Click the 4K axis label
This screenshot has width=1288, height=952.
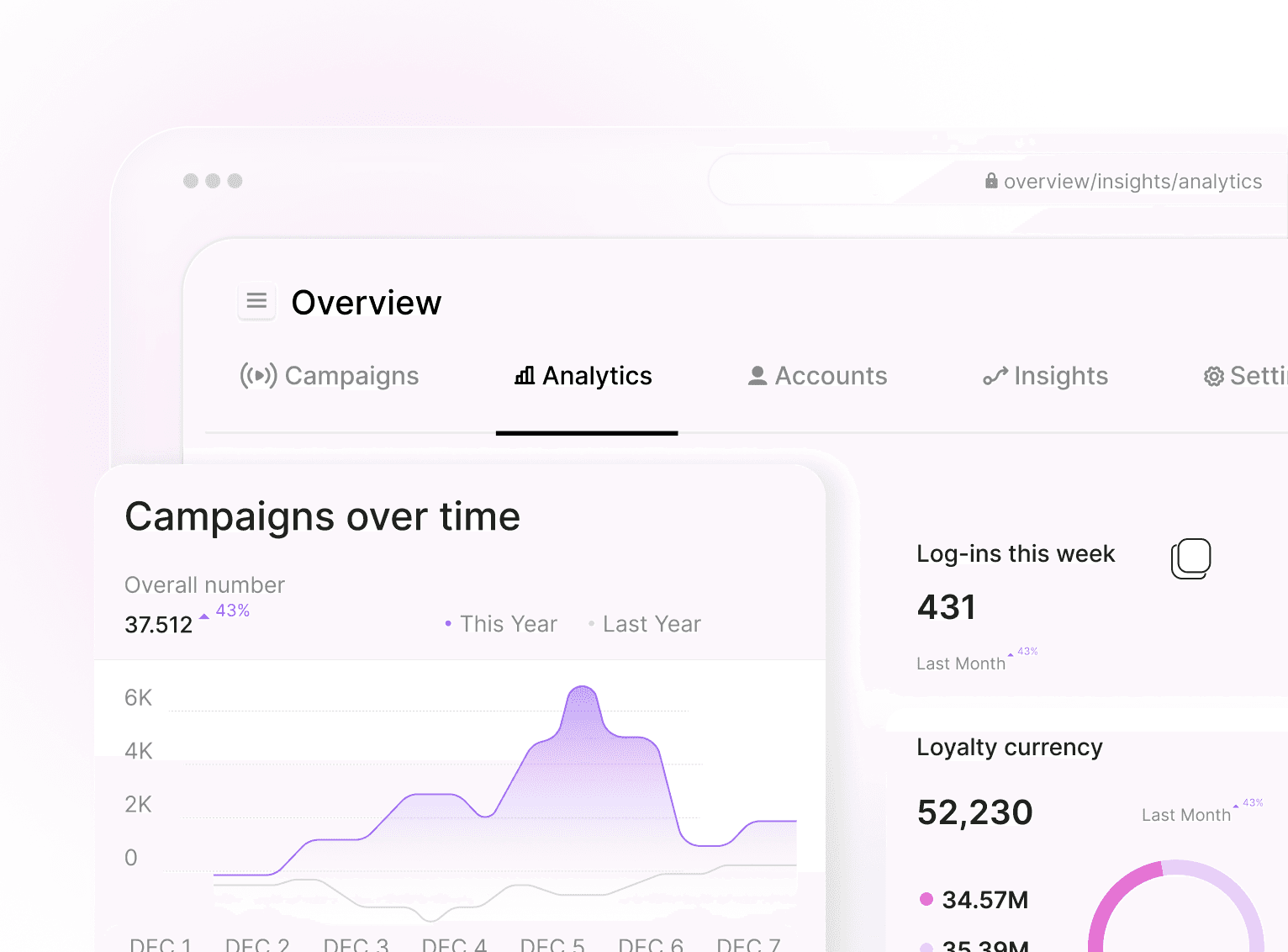coord(139,751)
